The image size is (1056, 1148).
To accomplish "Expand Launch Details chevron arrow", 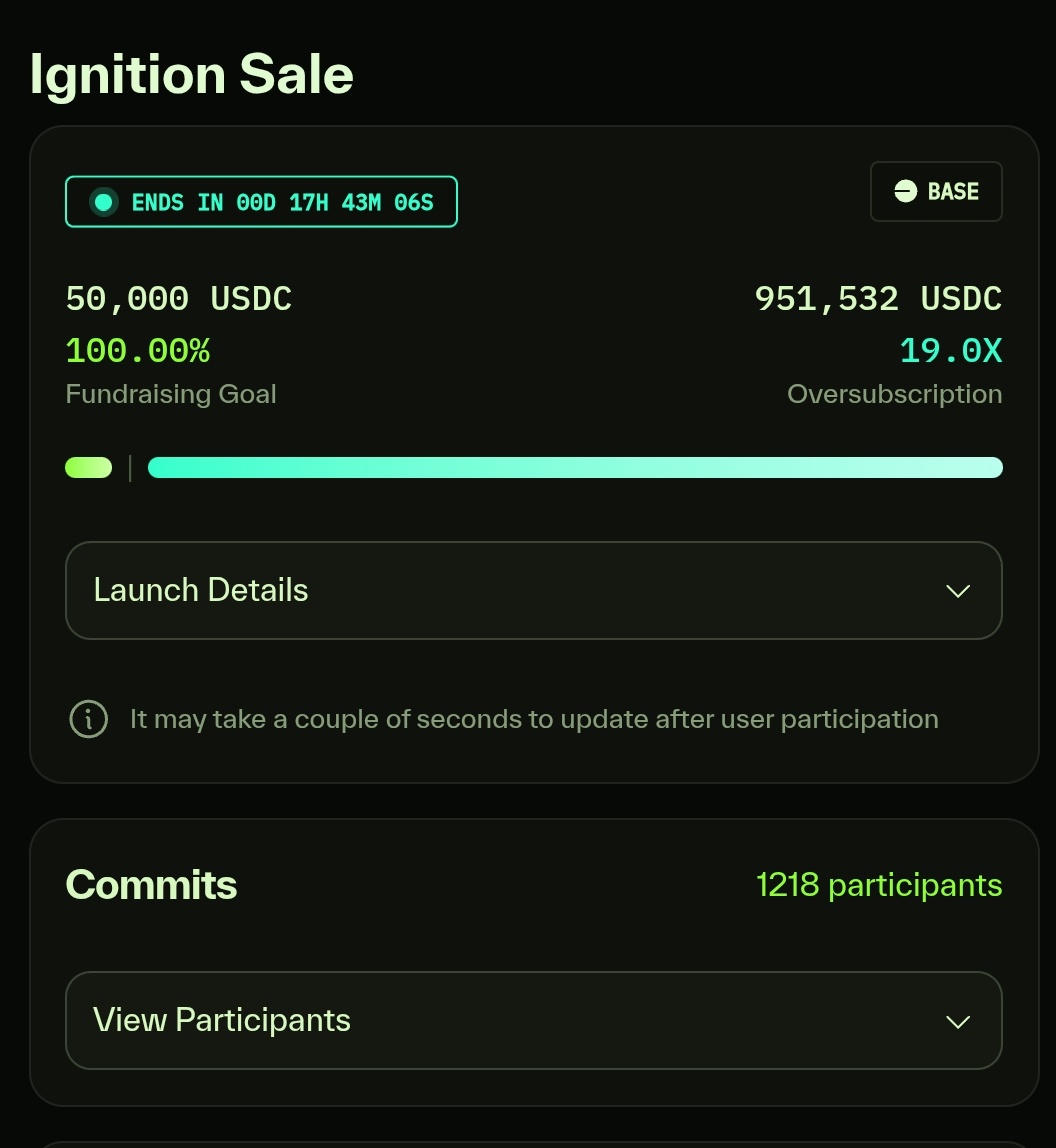I will tap(958, 591).
